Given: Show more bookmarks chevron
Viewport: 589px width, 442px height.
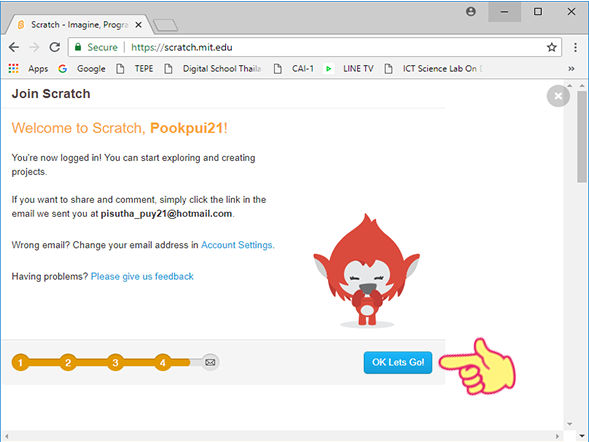Looking at the screenshot, I should pos(571,69).
